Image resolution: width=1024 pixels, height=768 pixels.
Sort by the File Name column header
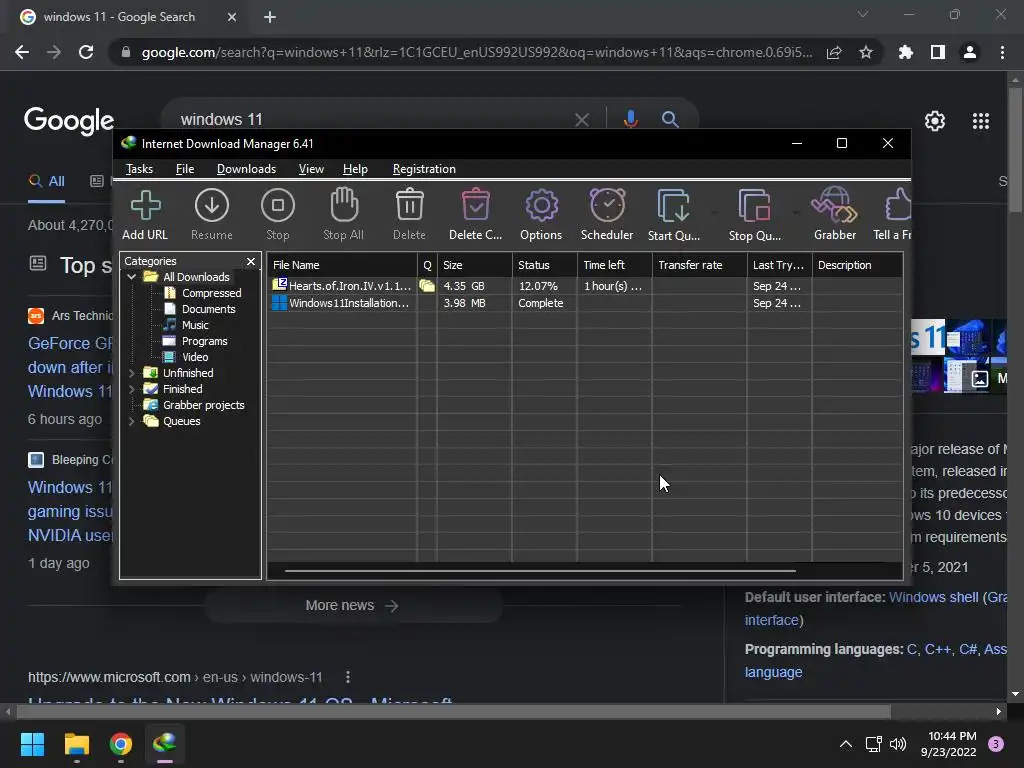point(342,265)
